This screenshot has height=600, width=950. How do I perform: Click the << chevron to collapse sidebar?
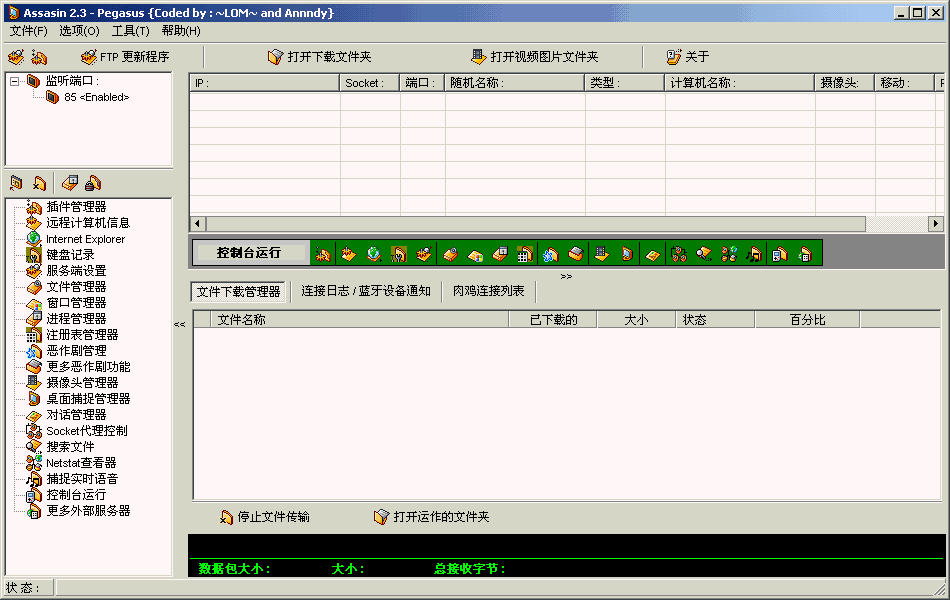(x=180, y=324)
